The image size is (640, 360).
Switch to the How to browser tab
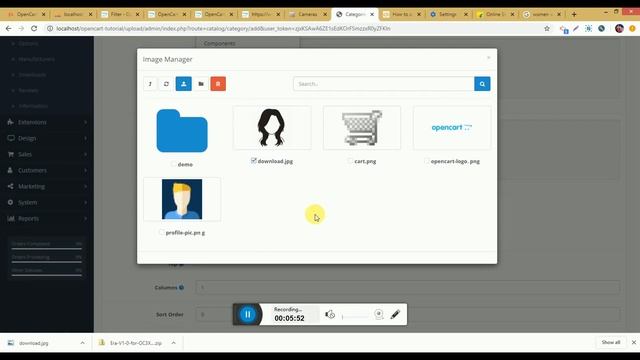[x=402, y=14]
